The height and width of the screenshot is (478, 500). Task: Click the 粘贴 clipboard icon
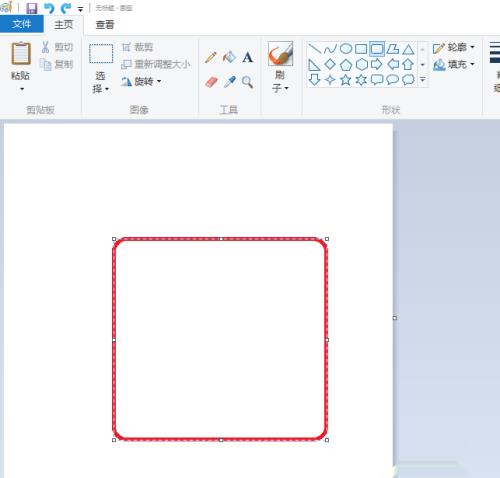[21, 53]
